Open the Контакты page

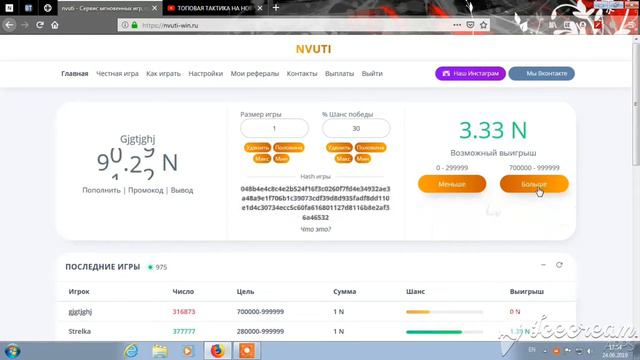pyautogui.click(x=302, y=73)
